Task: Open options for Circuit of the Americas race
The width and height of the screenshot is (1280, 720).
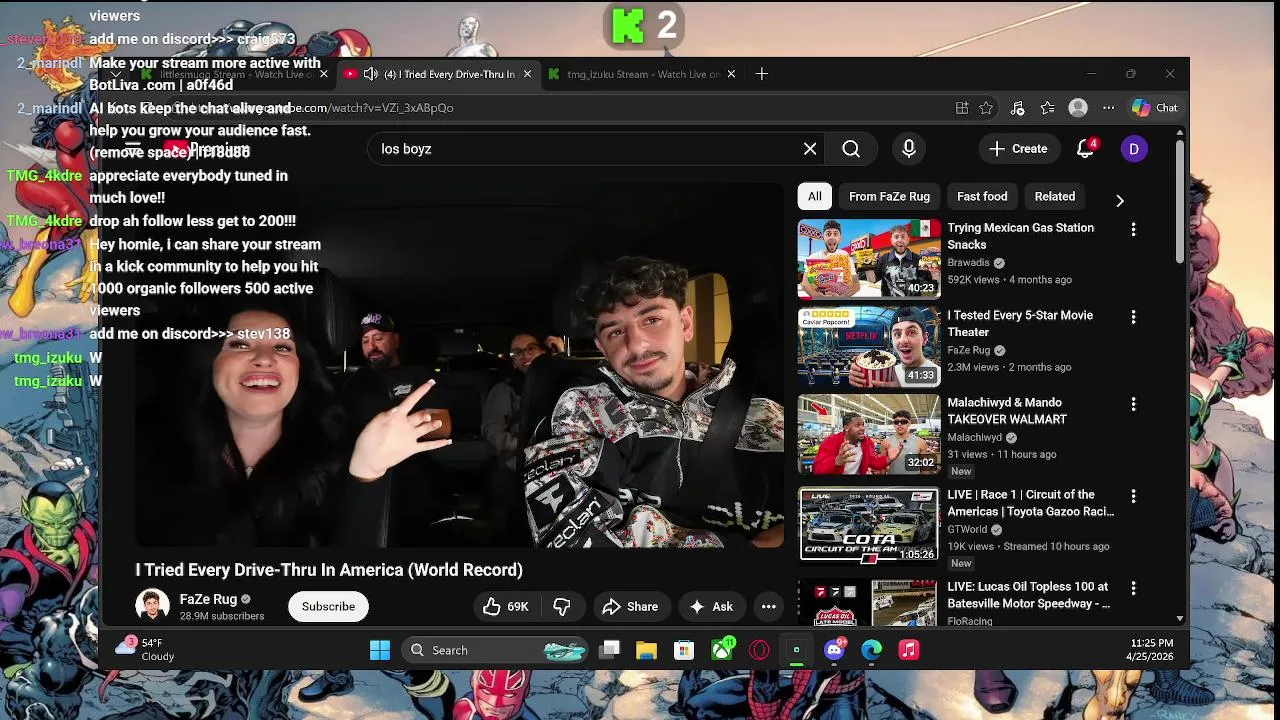Action: 1133,496
